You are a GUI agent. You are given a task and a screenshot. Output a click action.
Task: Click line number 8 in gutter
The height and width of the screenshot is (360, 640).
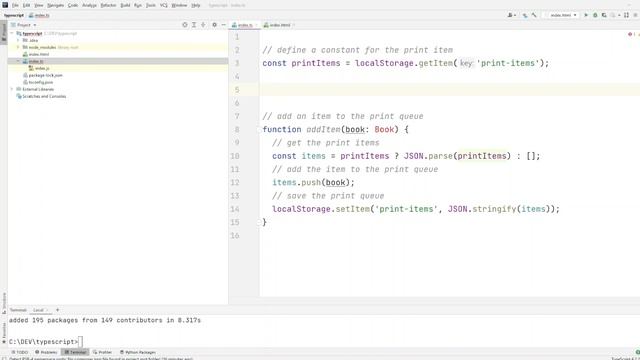click(237, 129)
